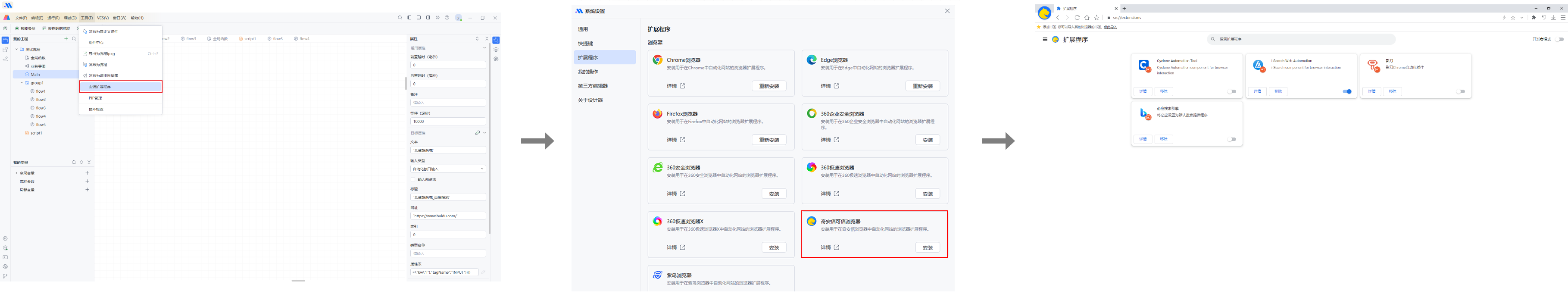
Task: Select 安装扩展程序 menu entry
Action: click(121, 87)
